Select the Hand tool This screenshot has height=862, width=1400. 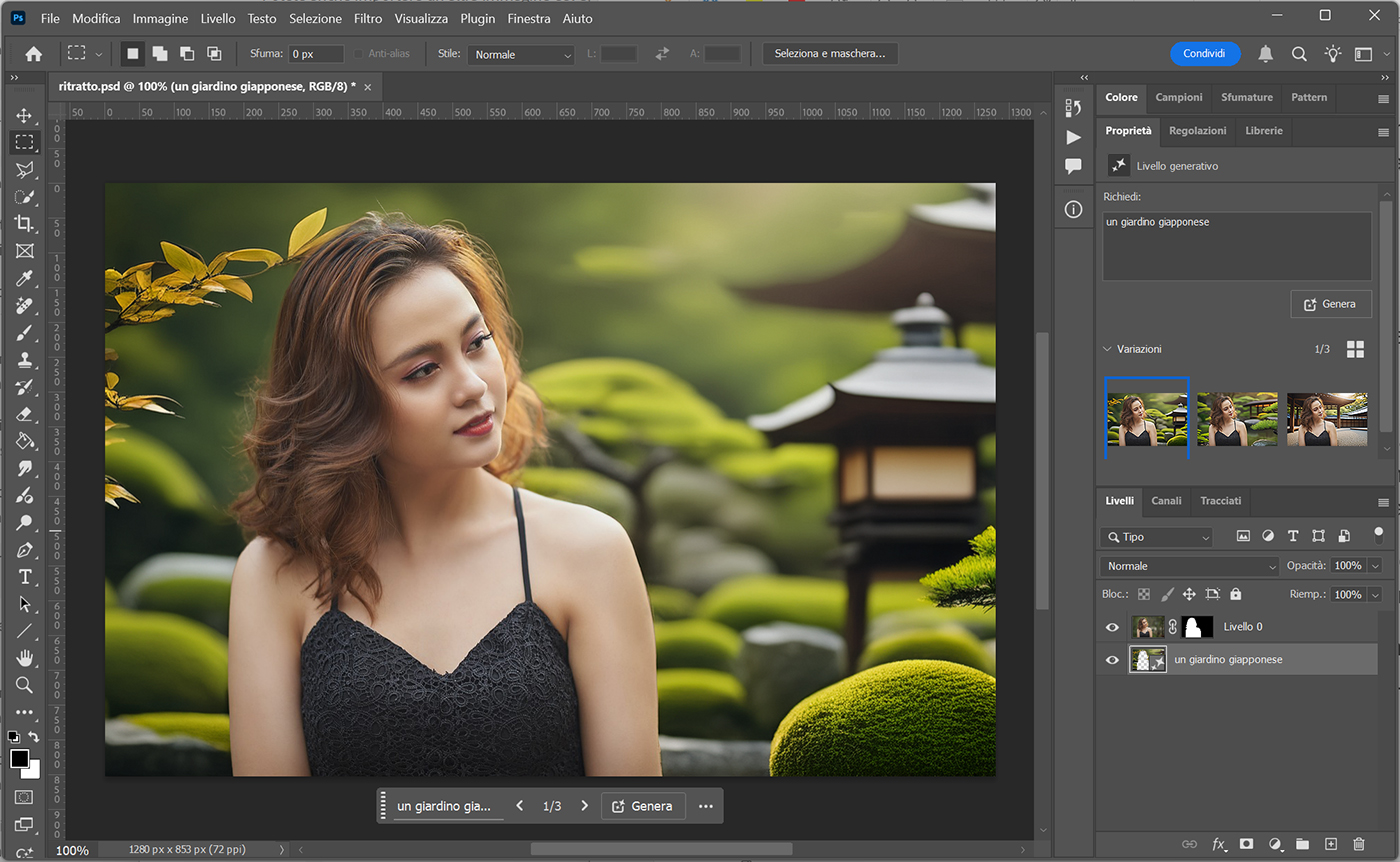(24, 658)
